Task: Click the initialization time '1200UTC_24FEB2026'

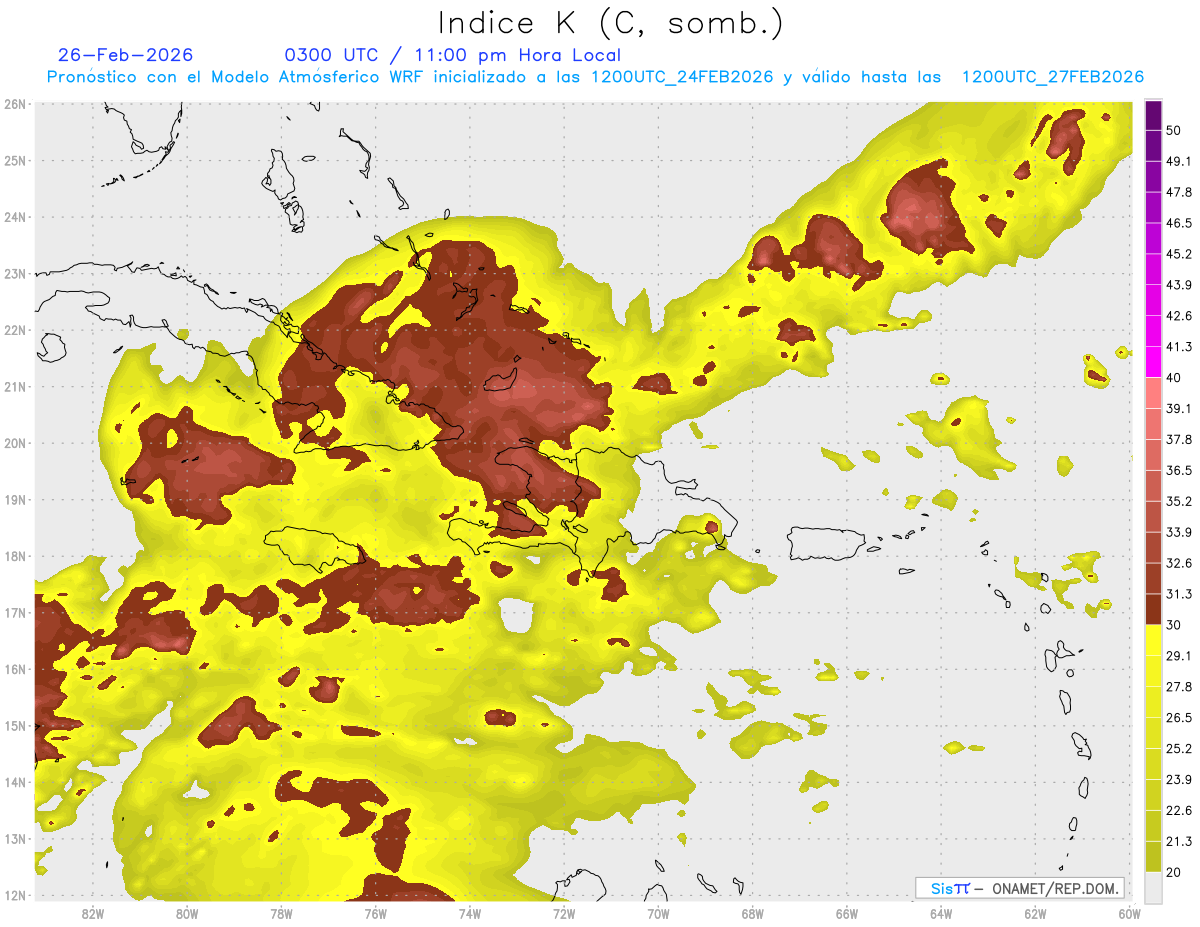Action: tap(682, 77)
